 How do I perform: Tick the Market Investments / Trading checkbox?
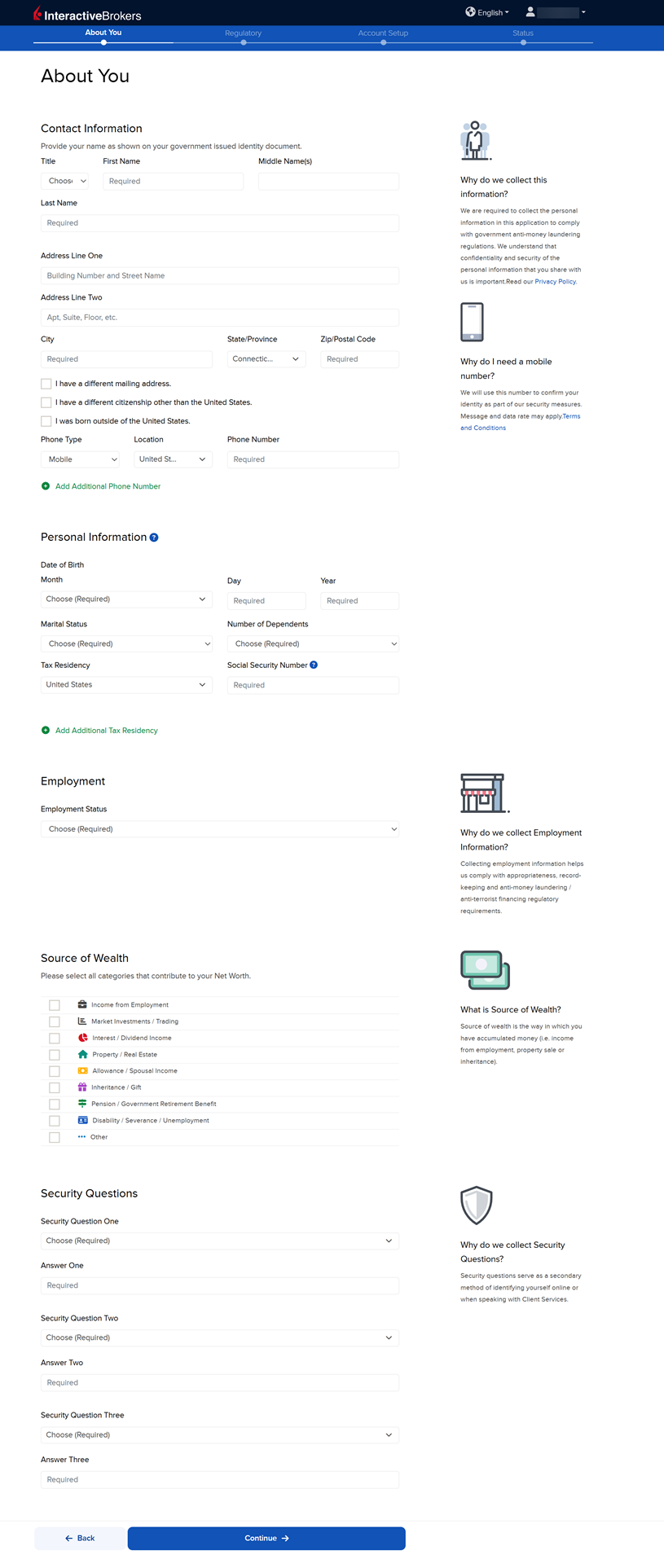pyautogui.click(x=55, y=1021)
